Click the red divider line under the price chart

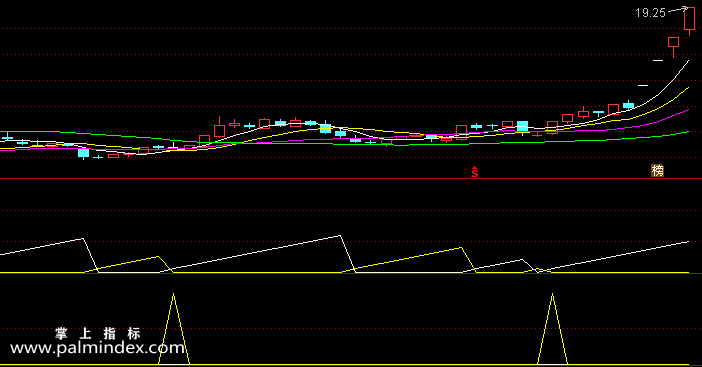coord(351,179)
